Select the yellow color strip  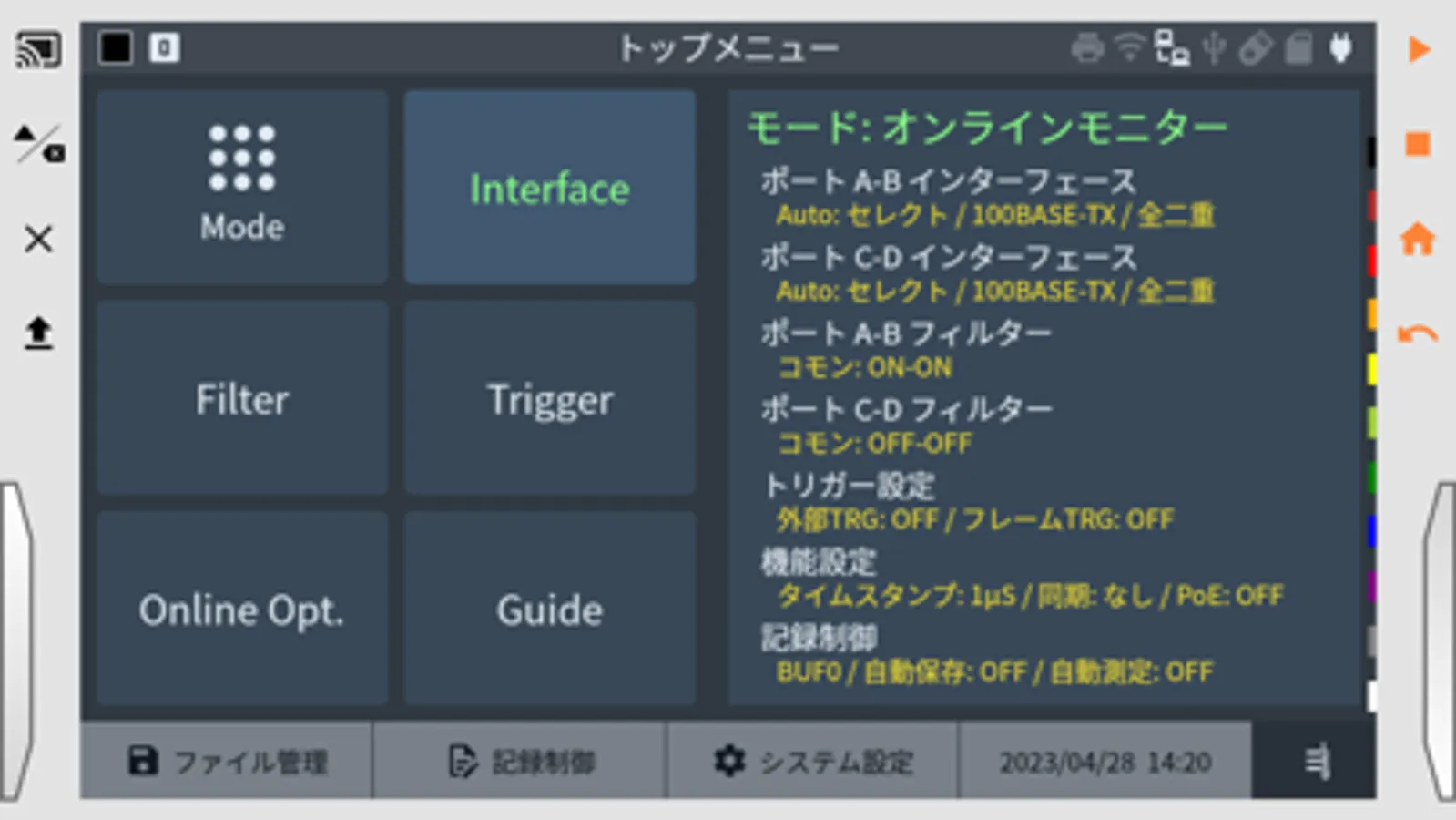[1371, 368]
